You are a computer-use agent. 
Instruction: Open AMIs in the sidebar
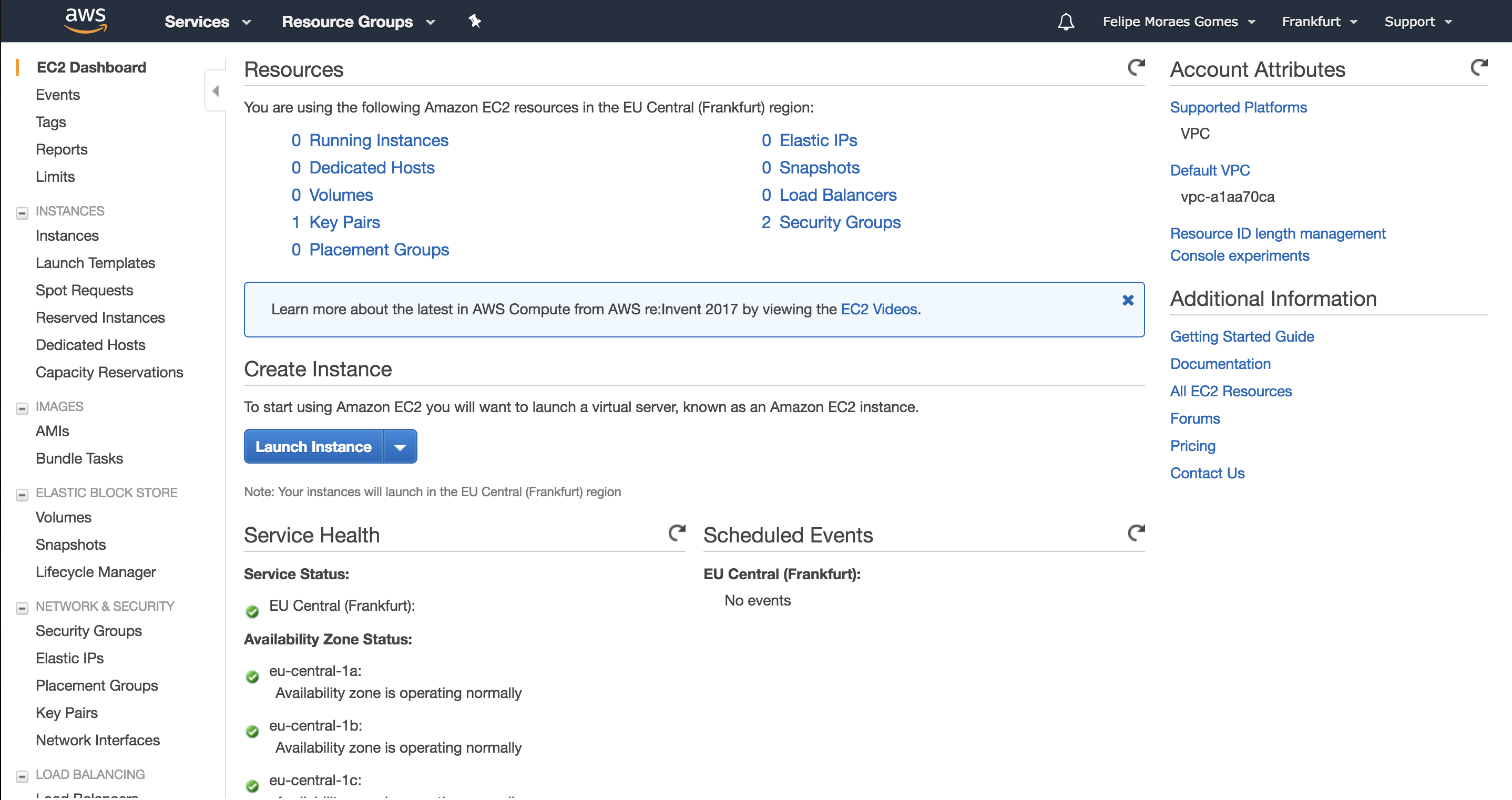52,431
